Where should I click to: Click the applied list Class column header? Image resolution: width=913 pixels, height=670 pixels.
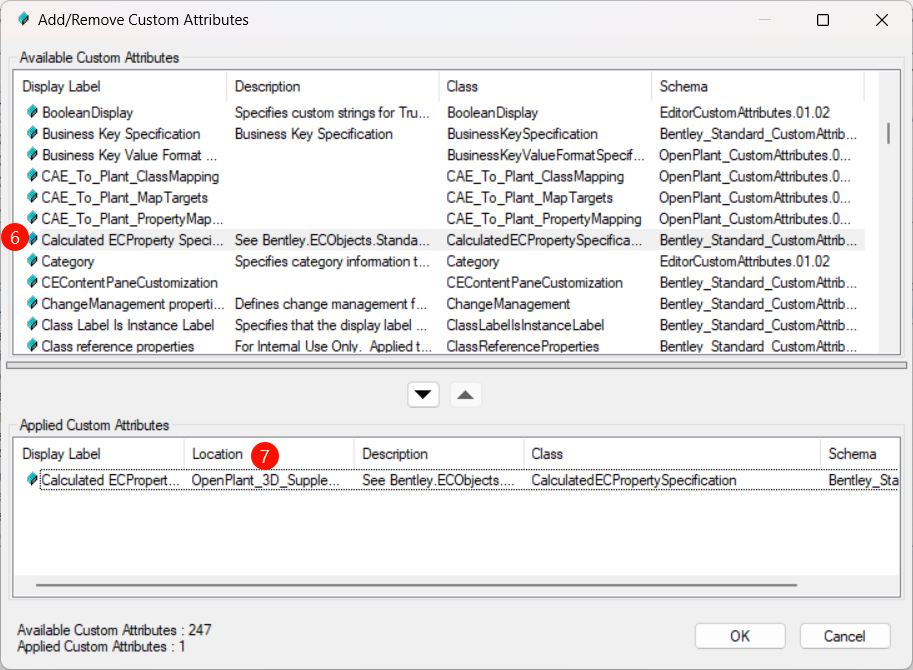(670, 454)
